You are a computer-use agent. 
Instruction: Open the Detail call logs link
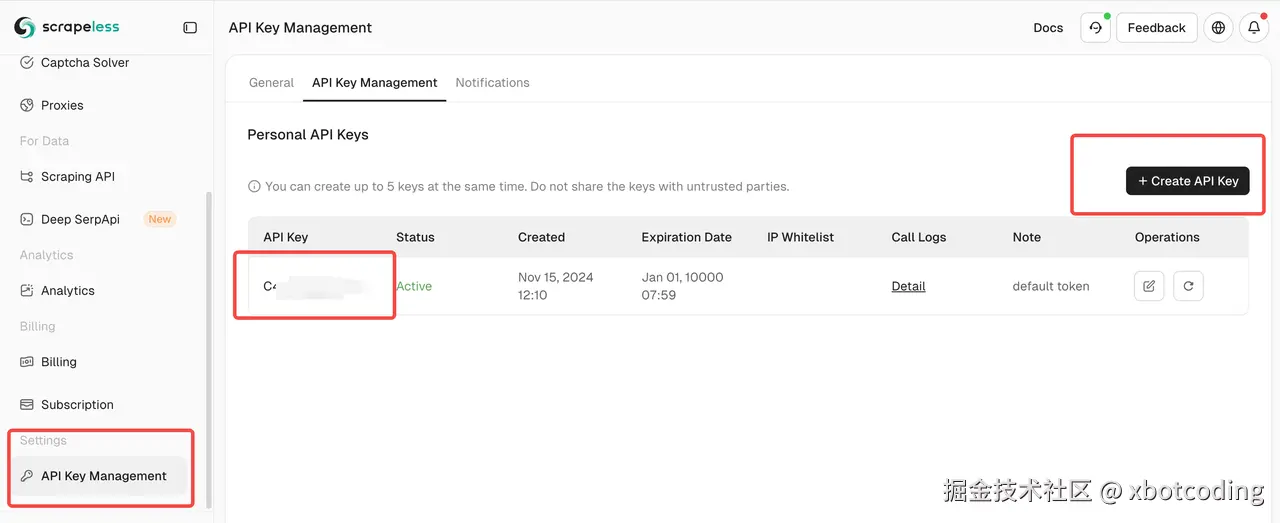click(x=908, y=286)
